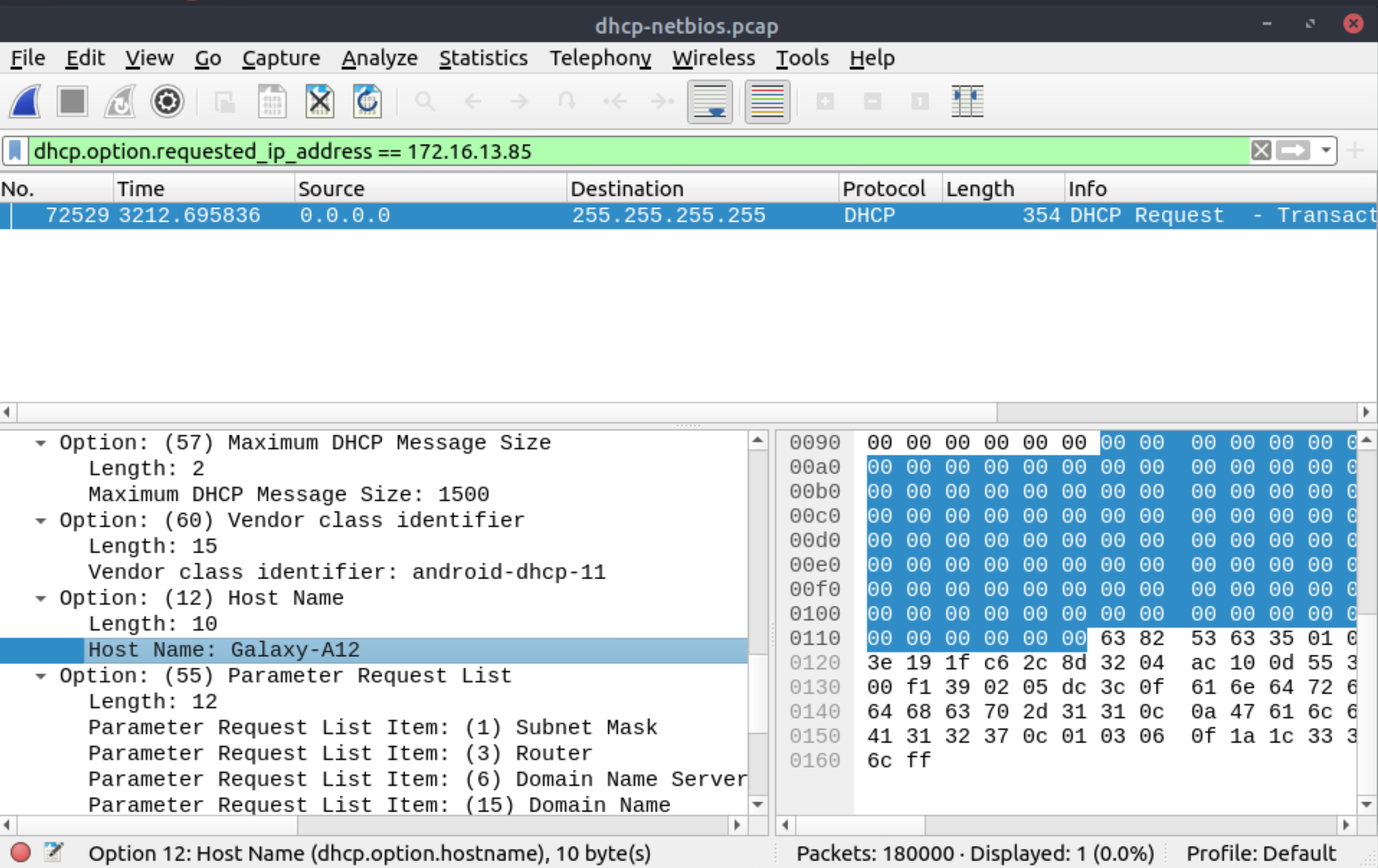Click the display filter input field
The width and height of the screenshot is (1378, 868).
pyautogui.click(x=638, y=151)
